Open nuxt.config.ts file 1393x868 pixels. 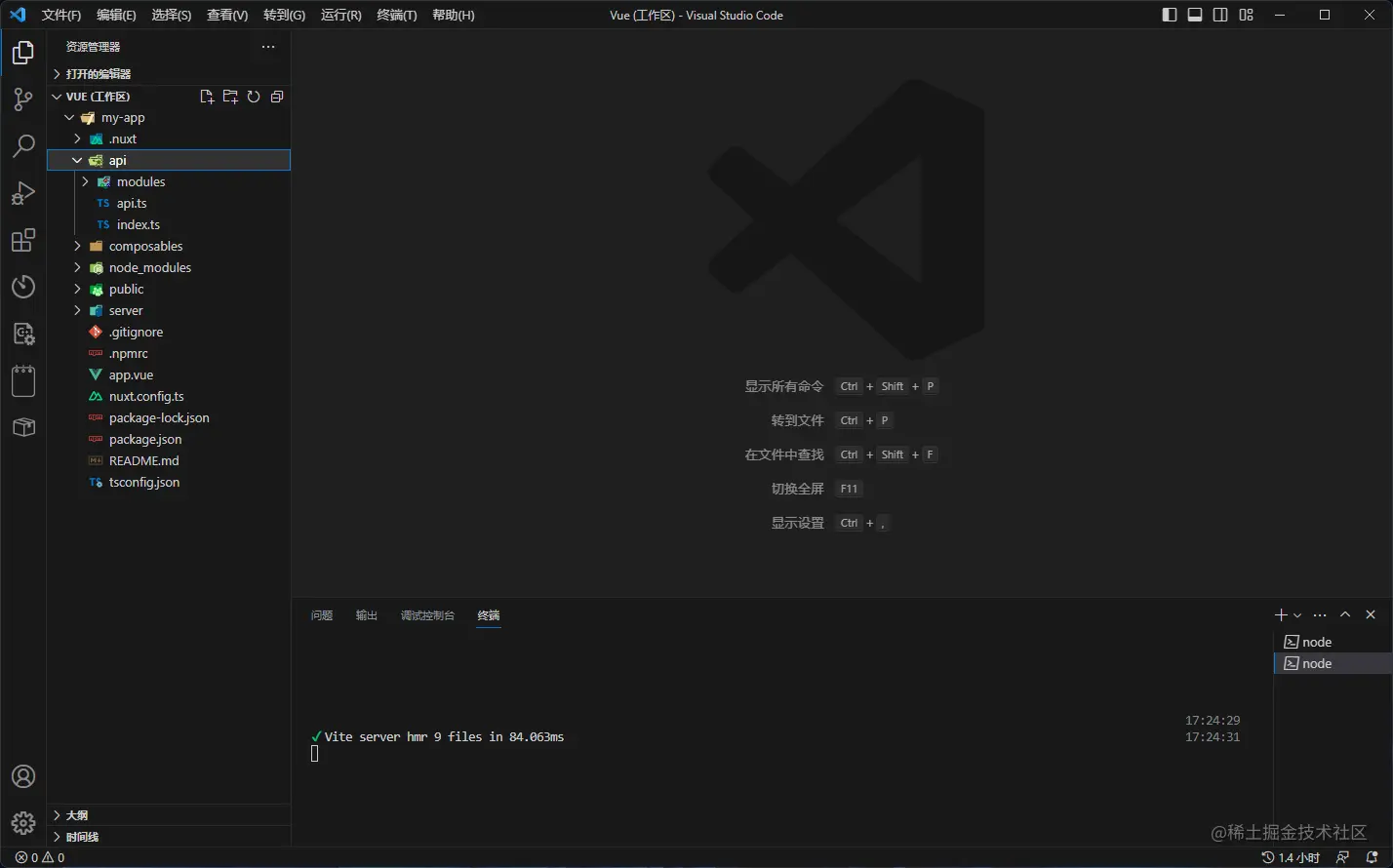pos(170,397)
